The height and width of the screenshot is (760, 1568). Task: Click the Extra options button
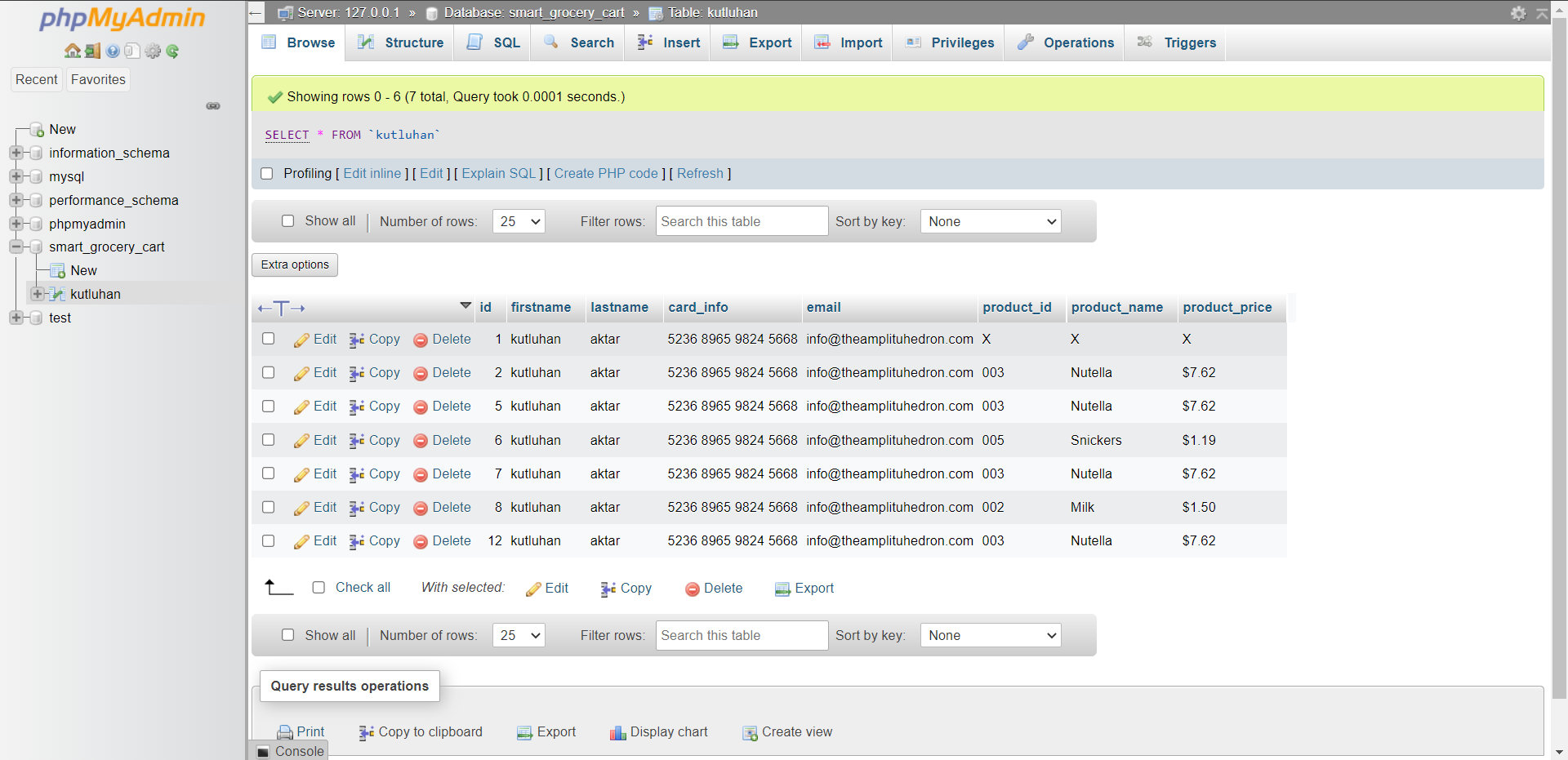(294, 264)
